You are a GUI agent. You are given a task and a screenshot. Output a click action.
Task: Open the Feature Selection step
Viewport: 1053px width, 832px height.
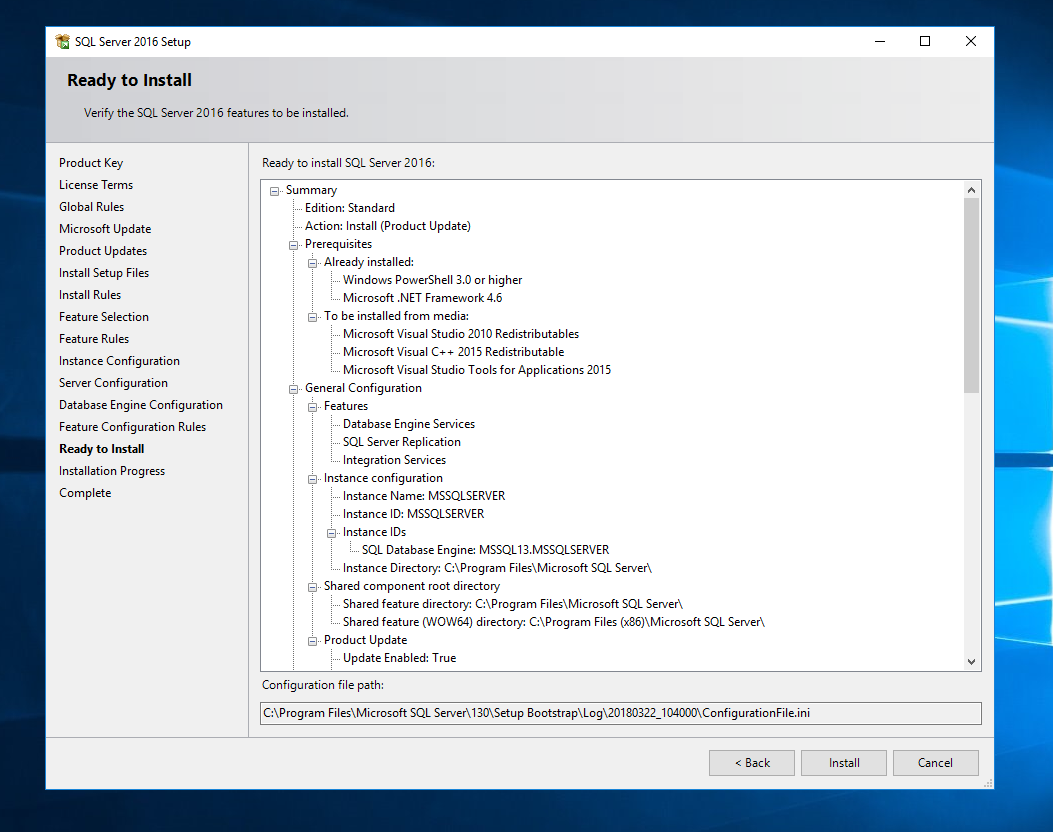(x=103, y=316)
